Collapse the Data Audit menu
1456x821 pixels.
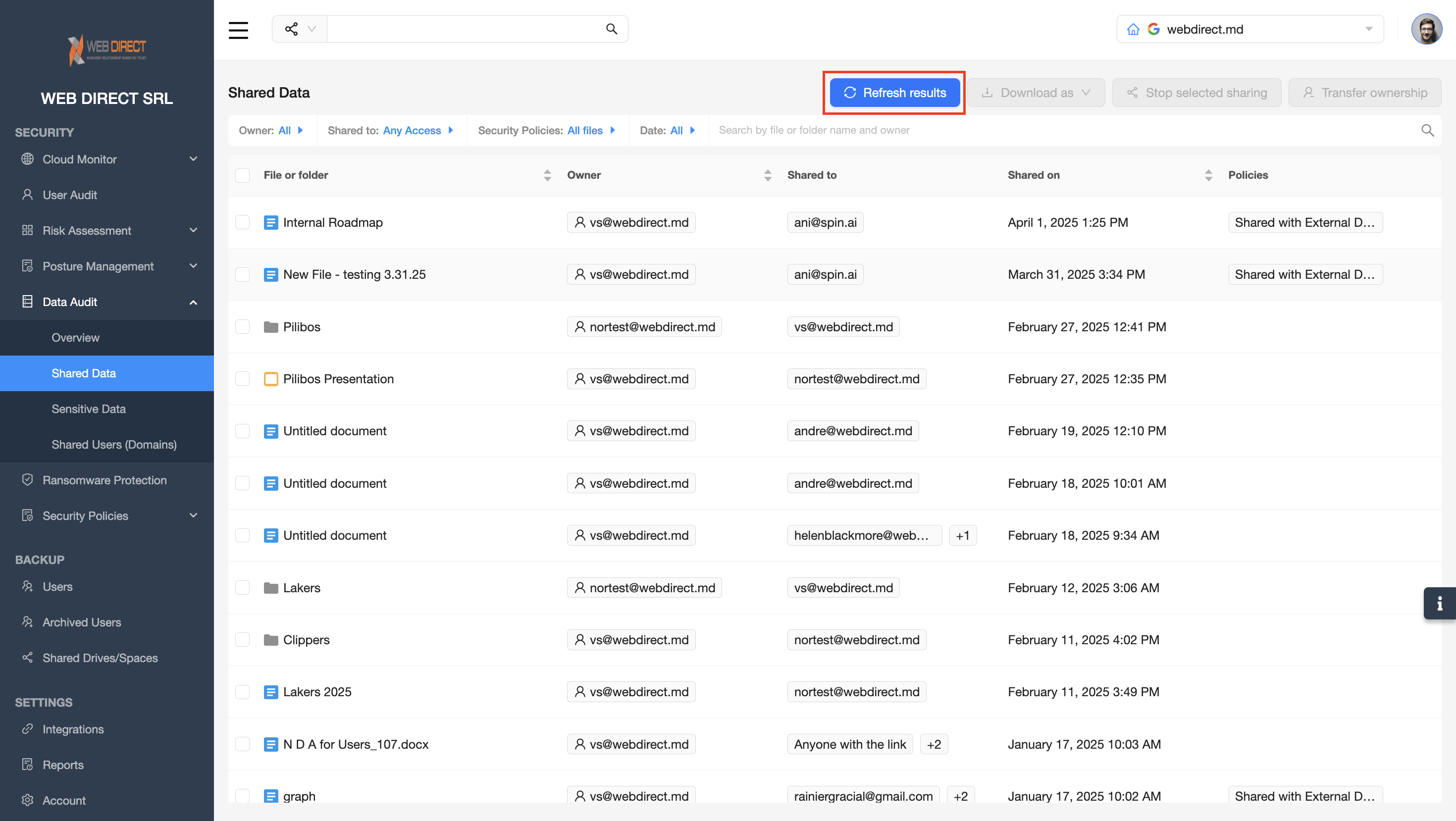(107, 302)
